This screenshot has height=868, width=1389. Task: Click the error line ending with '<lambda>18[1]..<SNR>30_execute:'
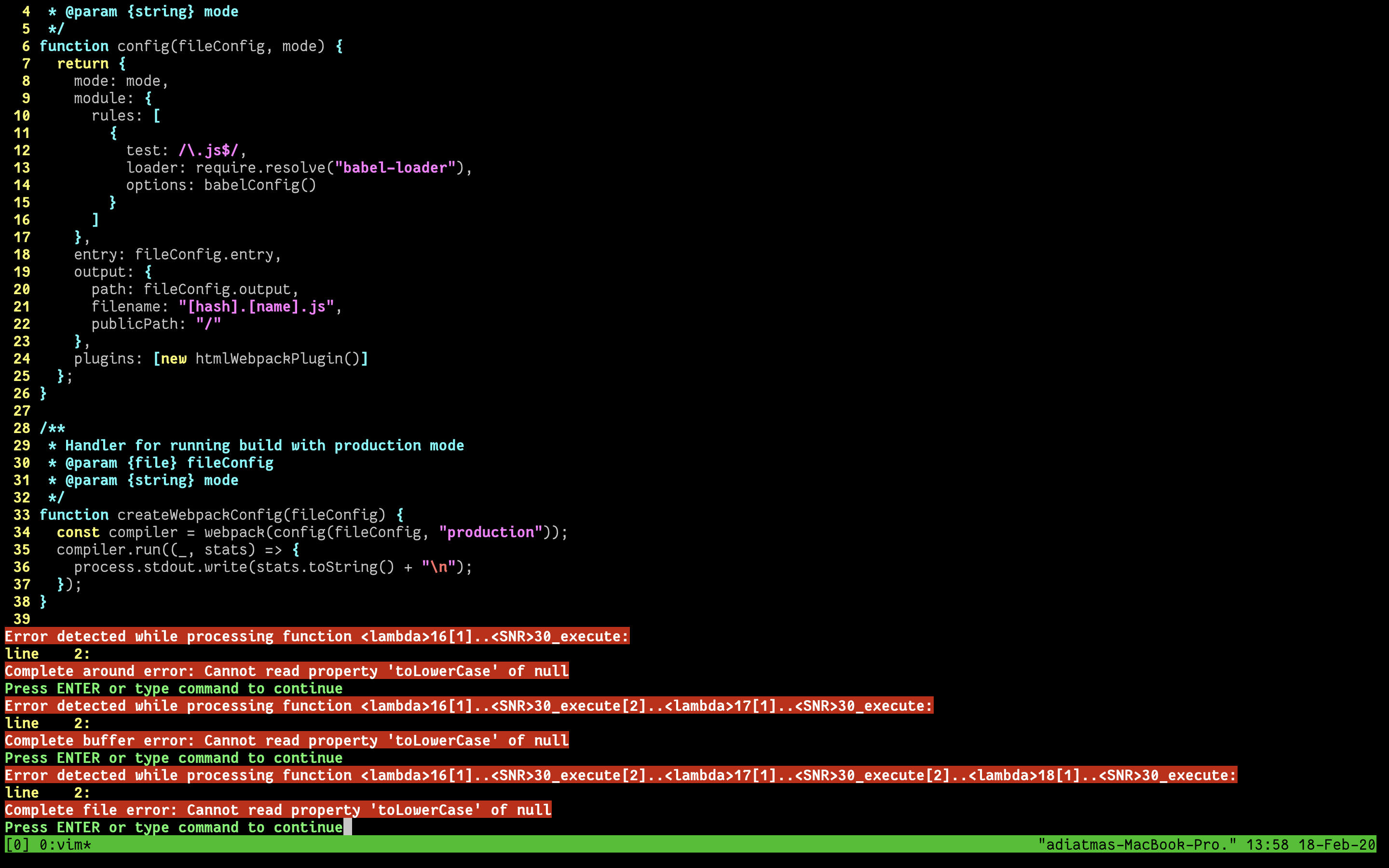coord(621,775)
